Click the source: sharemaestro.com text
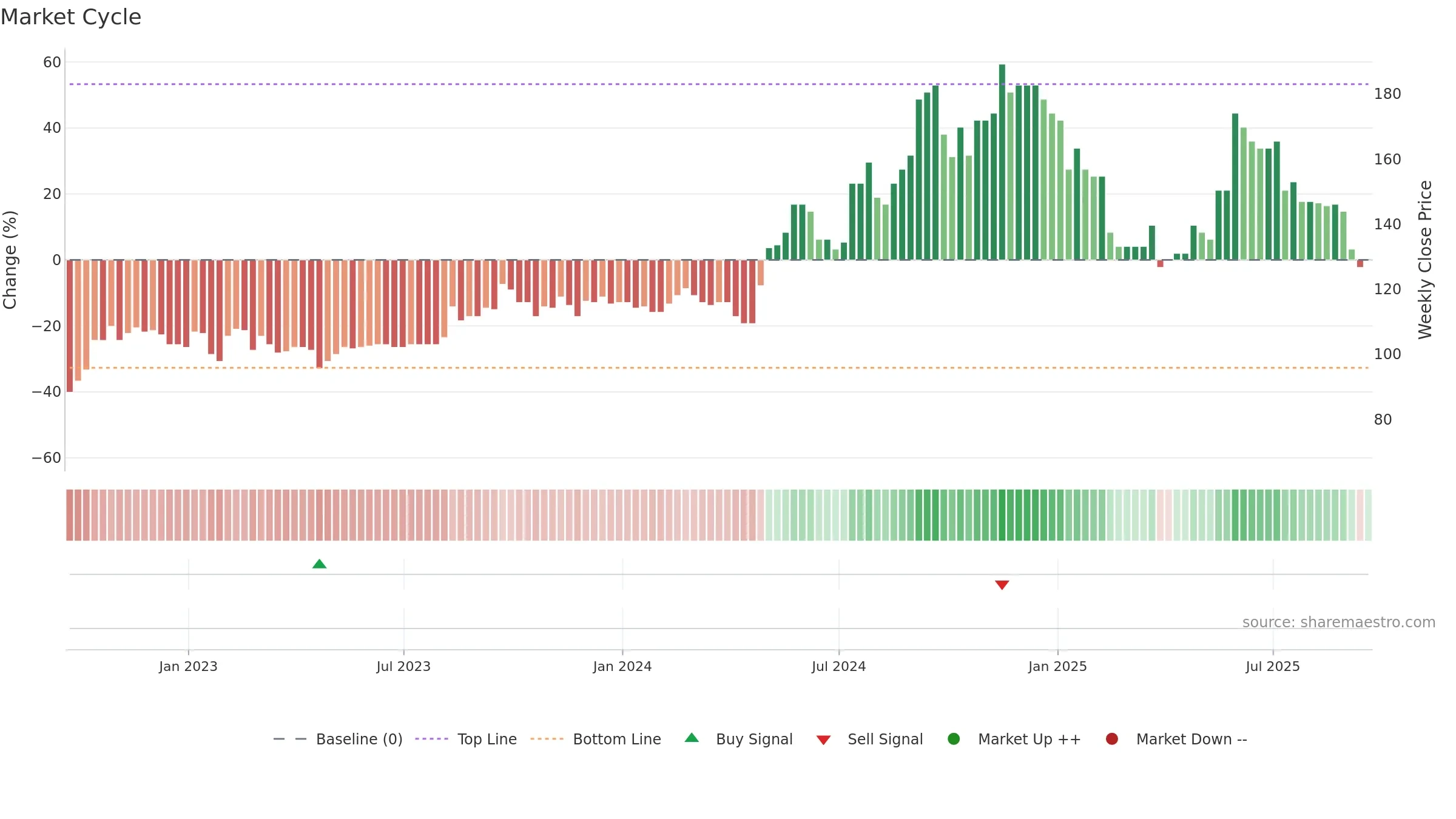 [1339, 622]
